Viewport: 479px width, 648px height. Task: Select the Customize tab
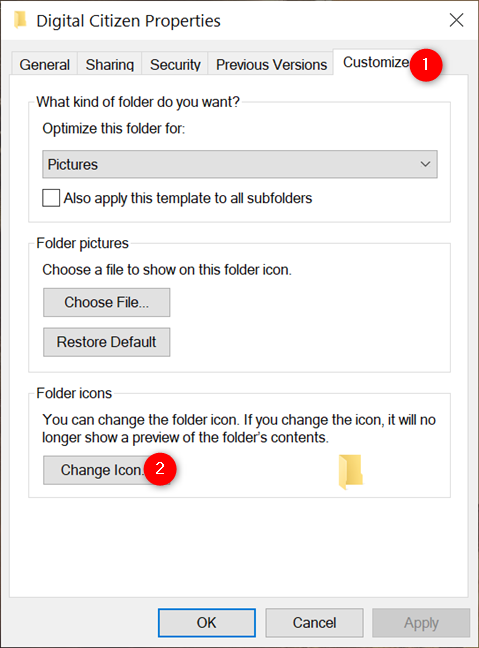(376, 62)
